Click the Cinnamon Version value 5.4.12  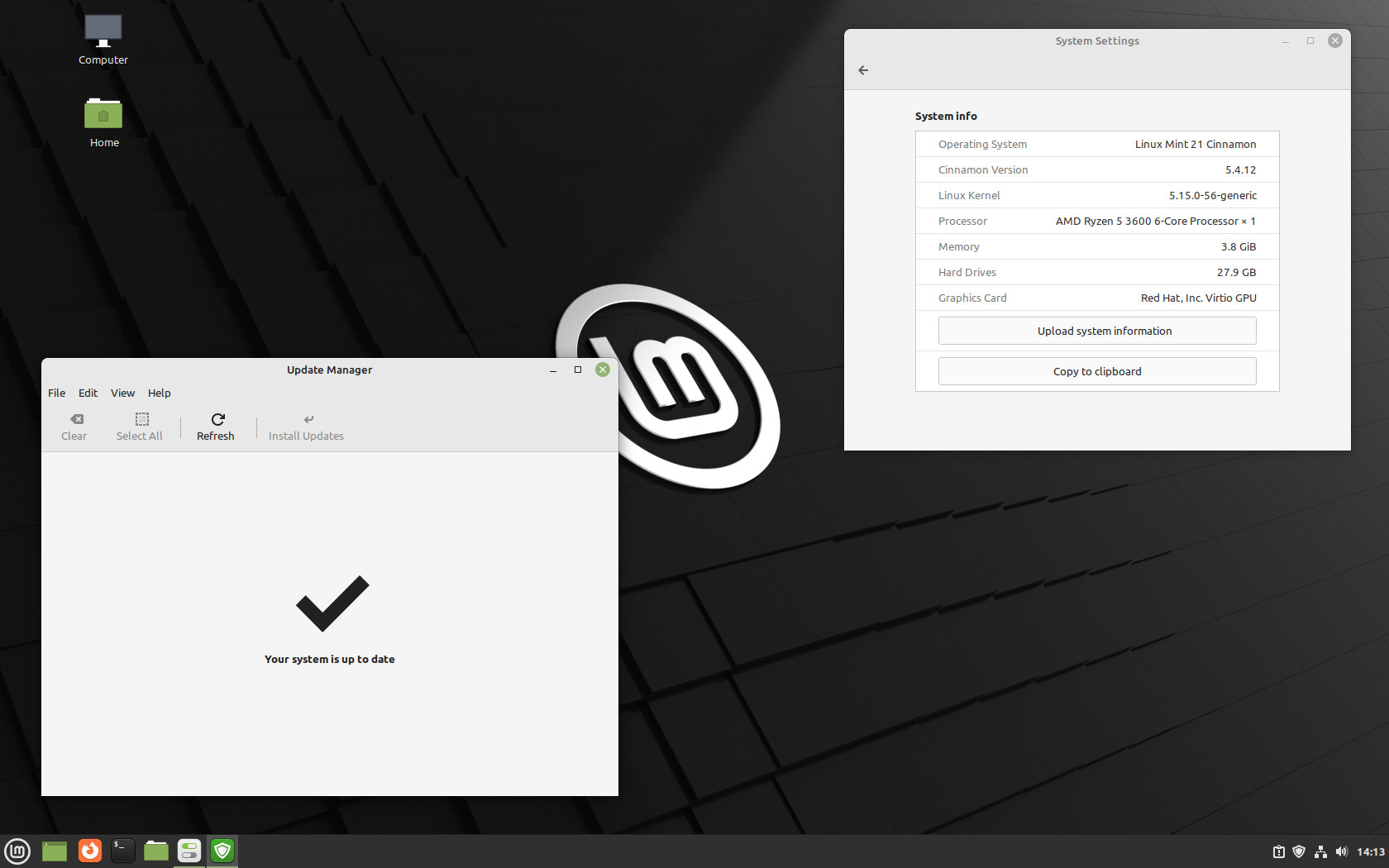(x=1240, y=169)
